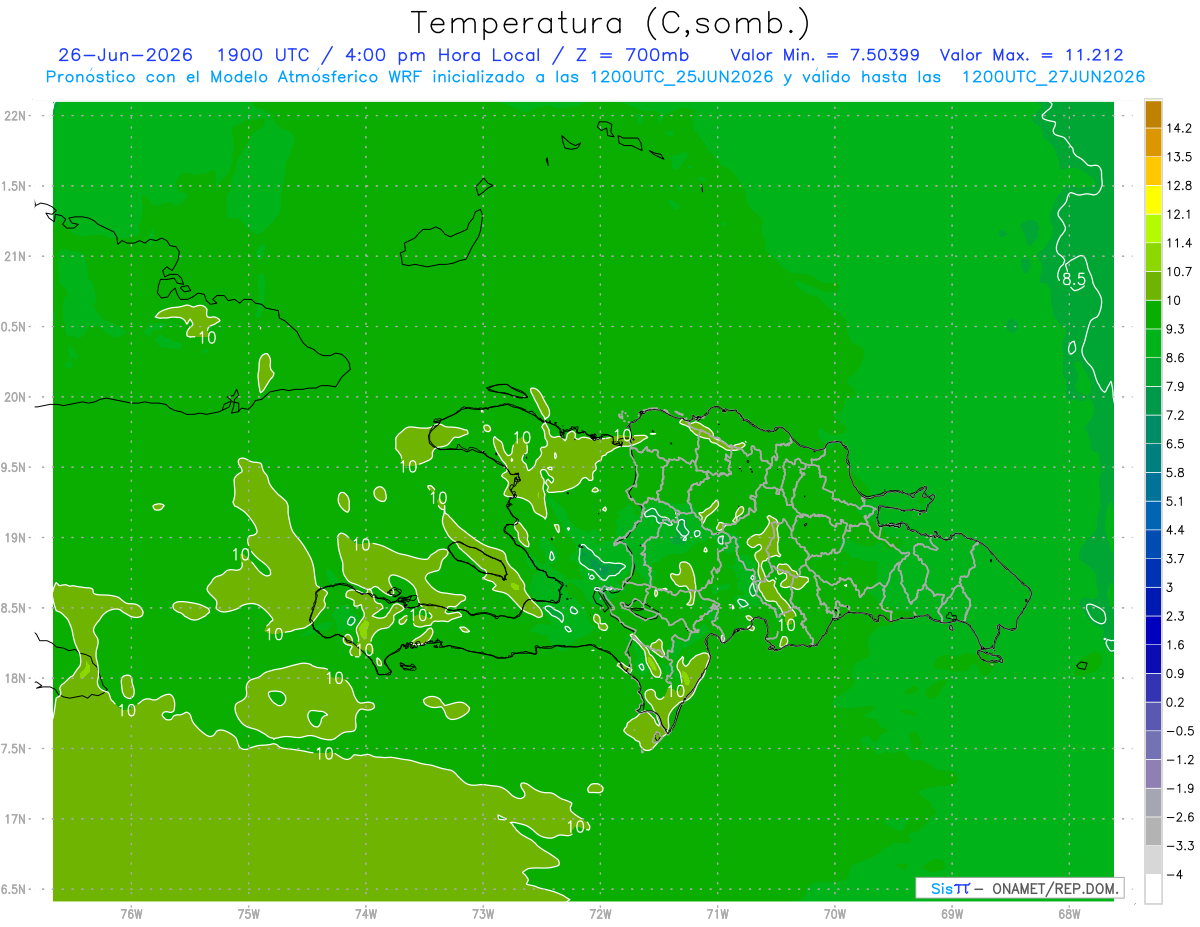Image resolution: width=1200 pixels, height=927 pixels.
Task: Click the "9.3" color scale label
Action: 1174,329
